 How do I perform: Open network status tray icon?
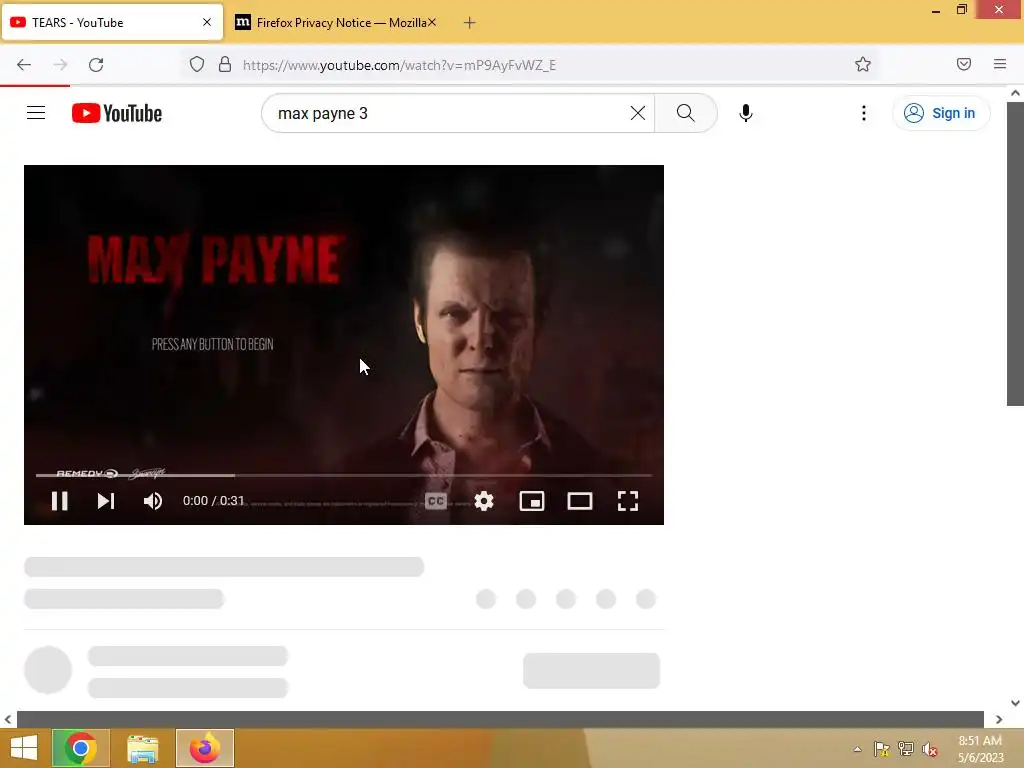[906, 749]
